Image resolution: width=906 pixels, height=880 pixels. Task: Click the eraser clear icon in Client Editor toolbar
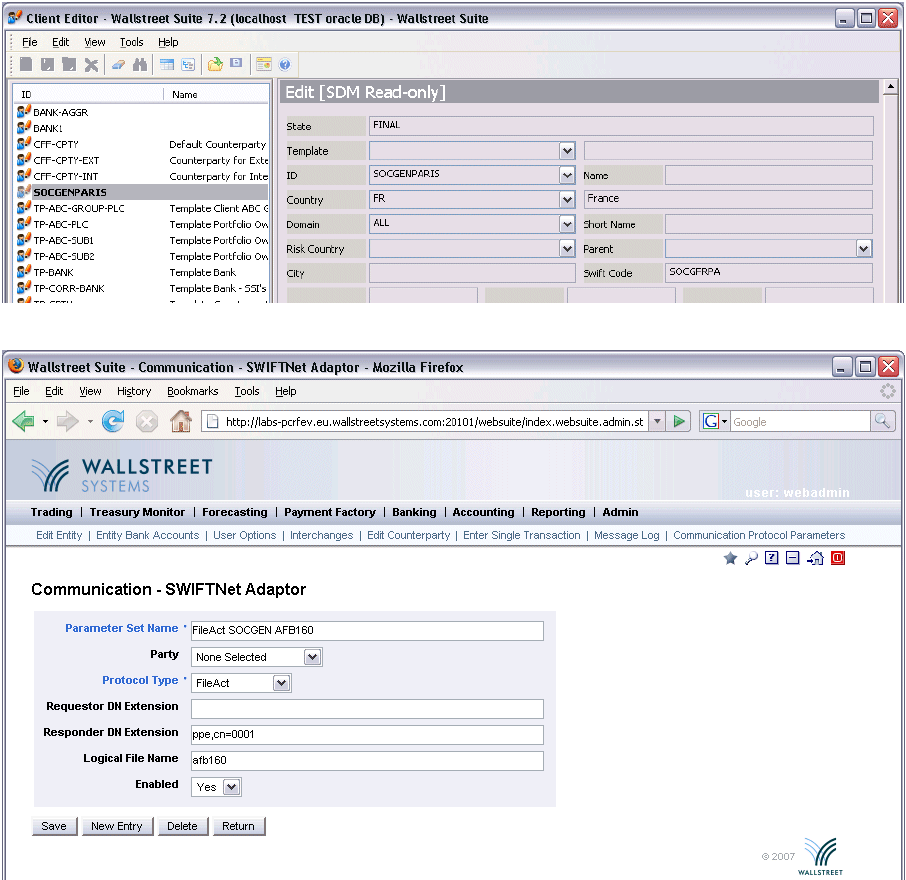click(x=118, y=64)
